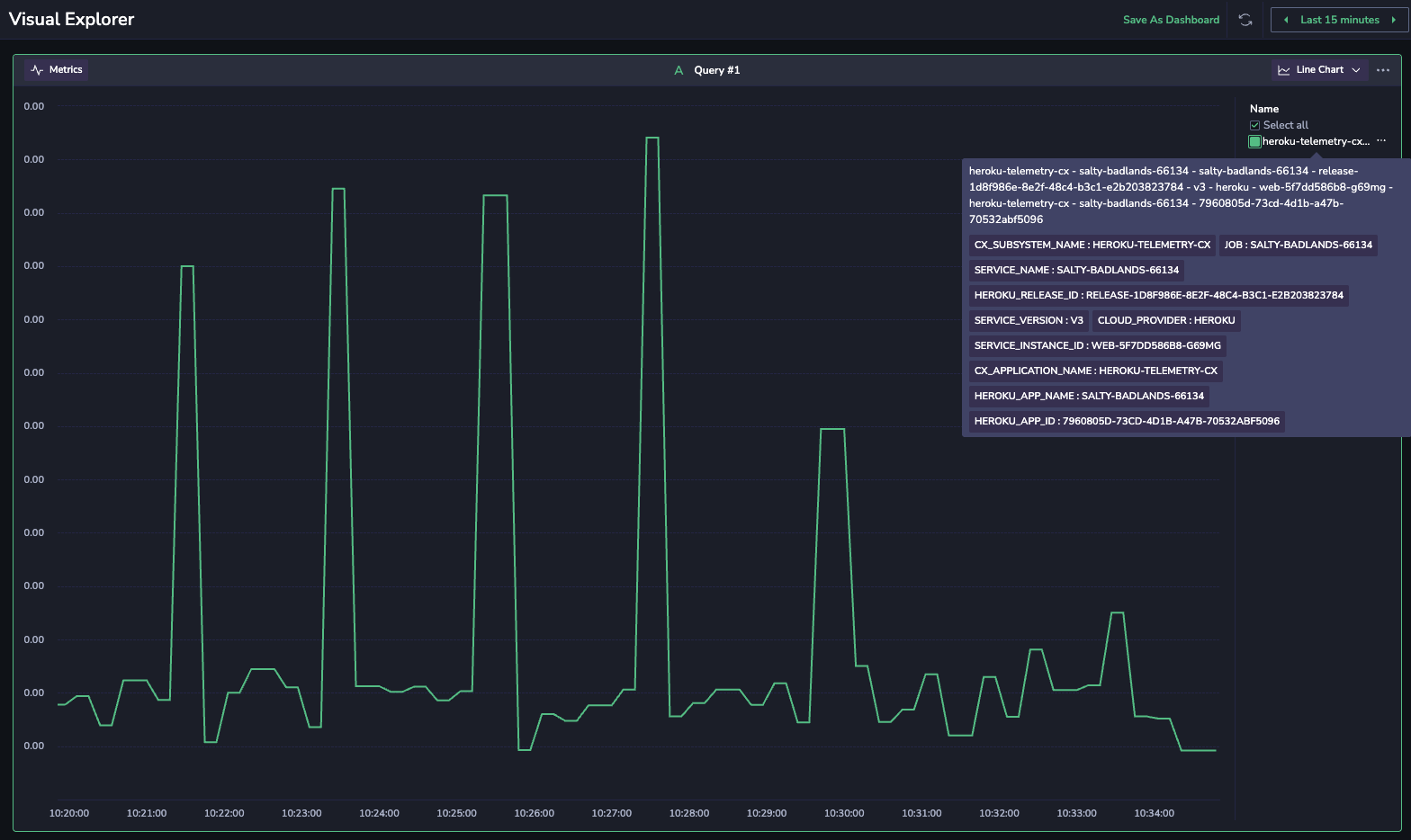Click the Metrics source button
The height and width of the screenshot is (840, 1411).
tap(57, 70)
